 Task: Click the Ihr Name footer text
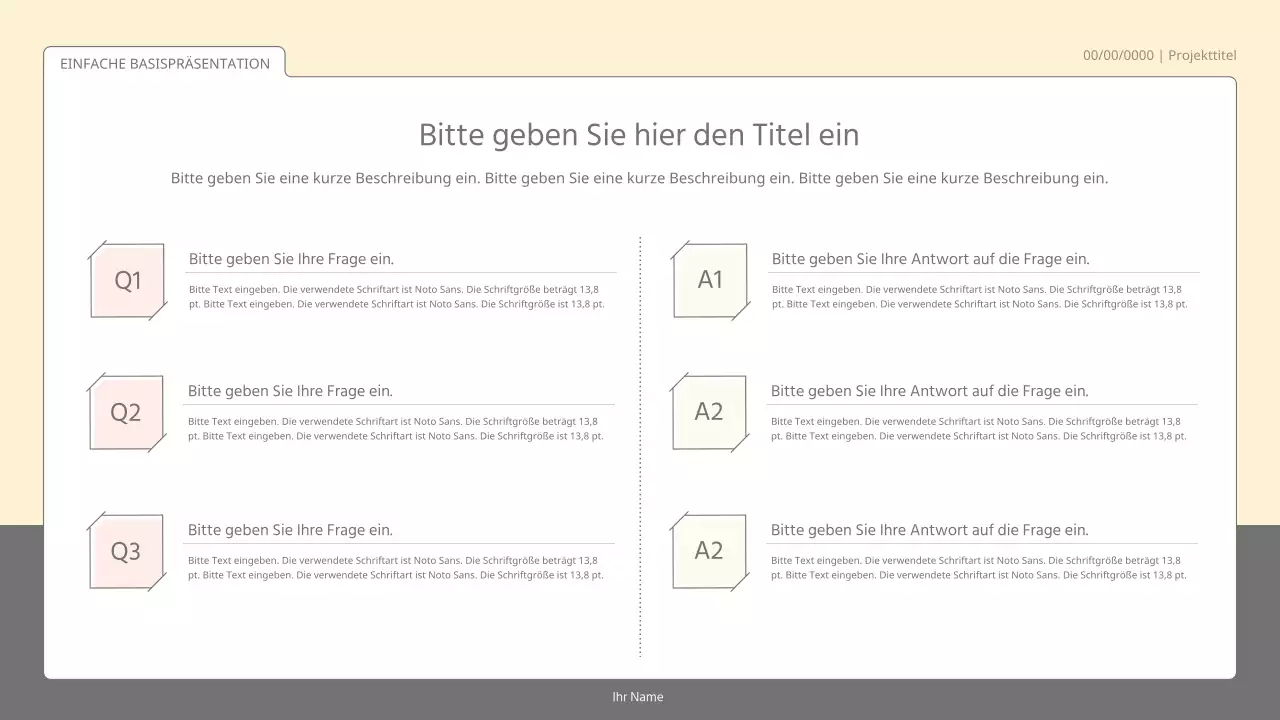point(637,697)
